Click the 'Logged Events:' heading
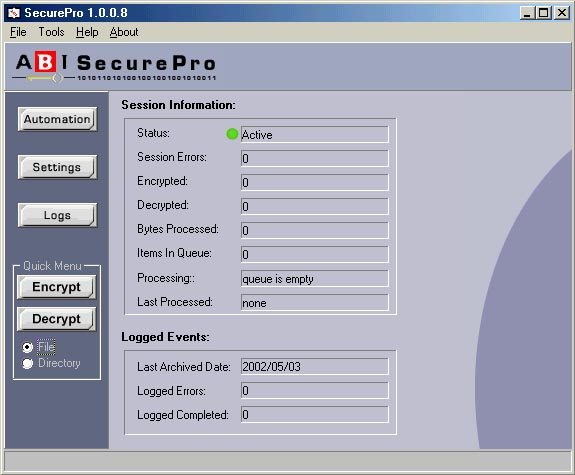This screenshot has height=475, width=575. coord(165,337)
